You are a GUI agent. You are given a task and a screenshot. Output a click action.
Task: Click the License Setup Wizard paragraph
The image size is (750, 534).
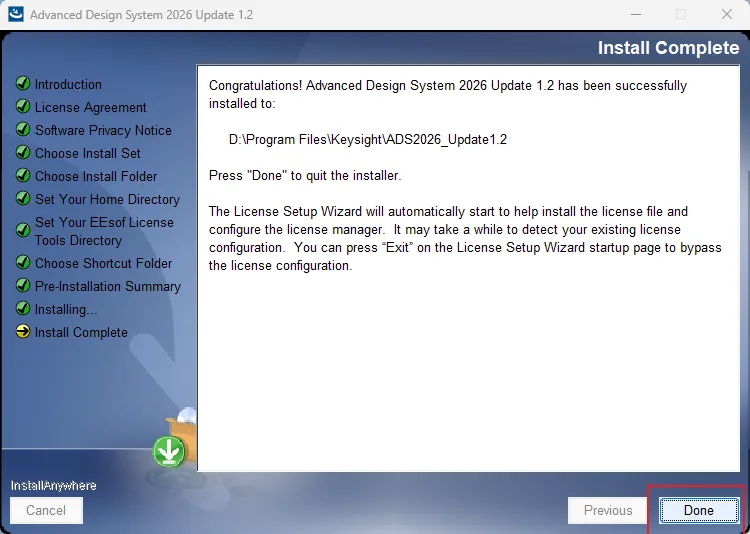point(465,238)
